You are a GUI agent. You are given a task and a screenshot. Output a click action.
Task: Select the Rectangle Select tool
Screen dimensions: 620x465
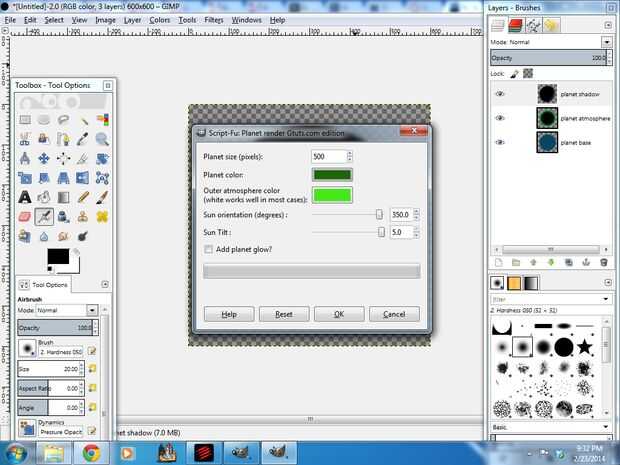25,119
